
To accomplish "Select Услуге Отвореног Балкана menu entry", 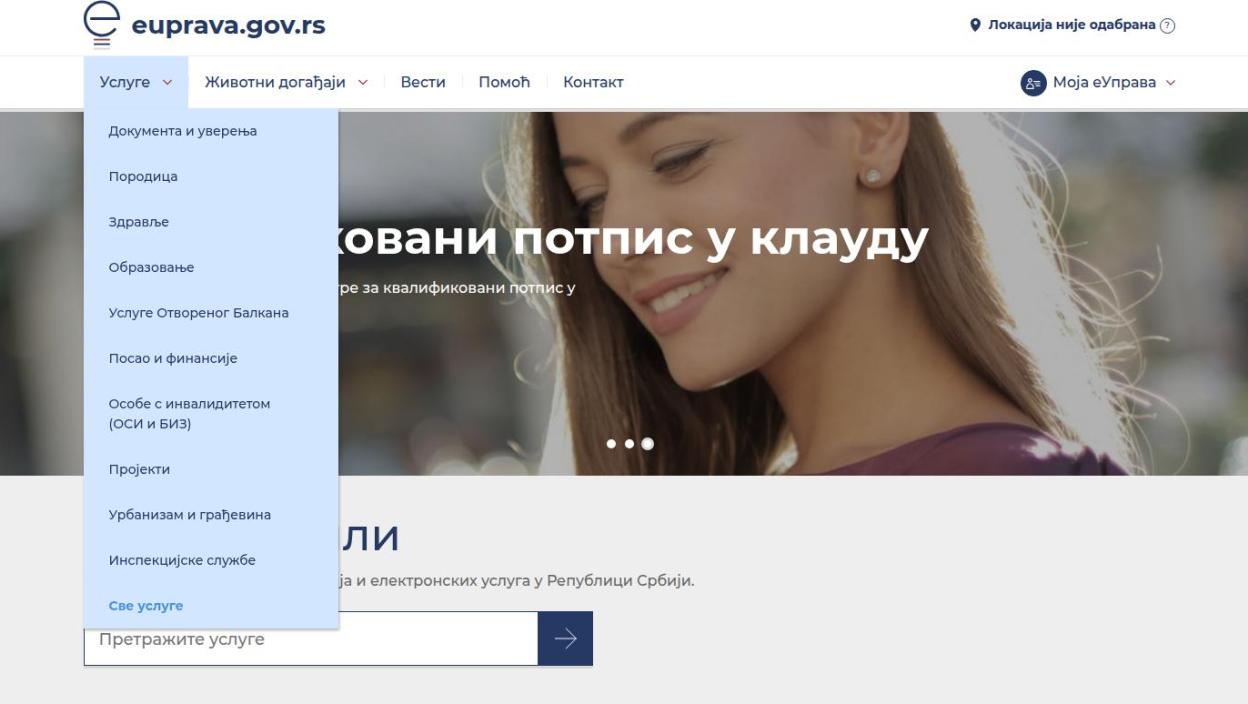I will coord(198,313).
